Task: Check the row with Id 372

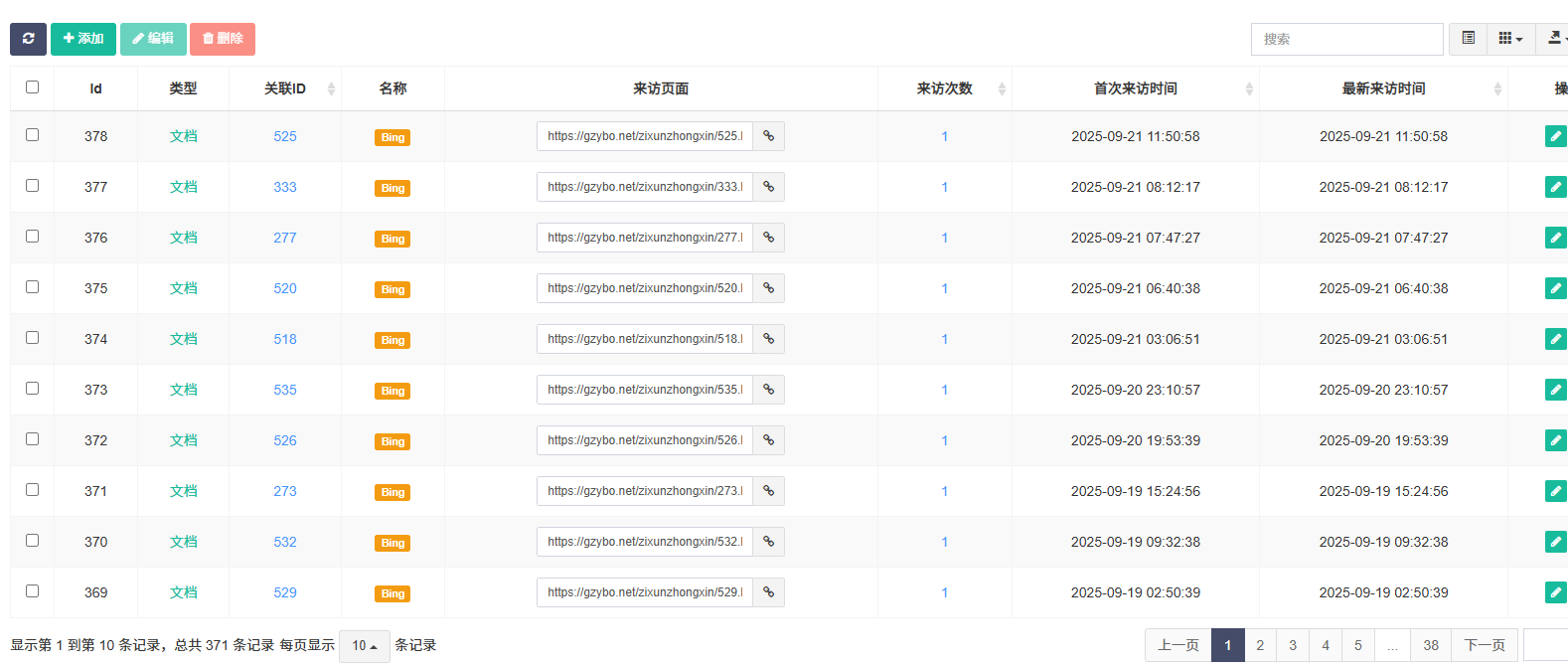Action: (x=32, y=439)
